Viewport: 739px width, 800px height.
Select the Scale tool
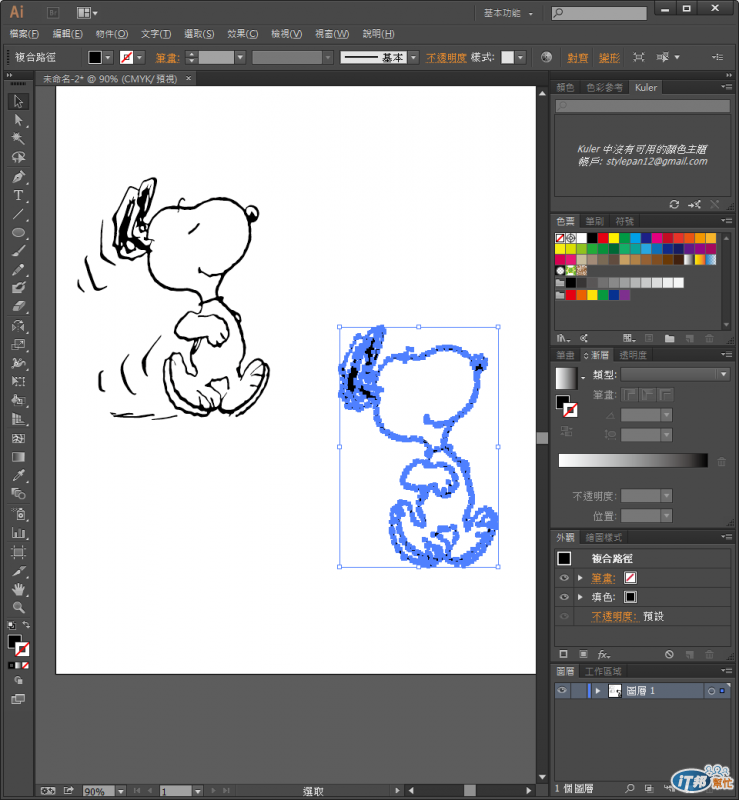[x=18, y=345]
